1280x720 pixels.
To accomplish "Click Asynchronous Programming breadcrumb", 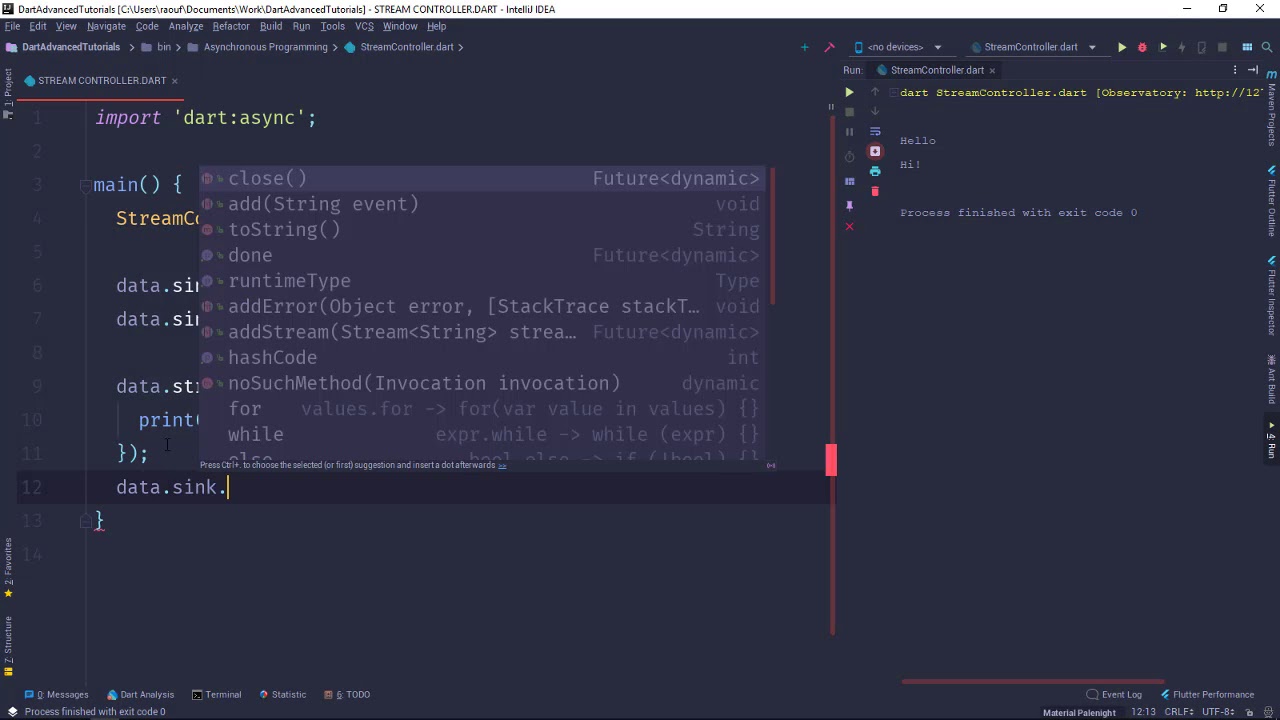I will pos(257,47).
